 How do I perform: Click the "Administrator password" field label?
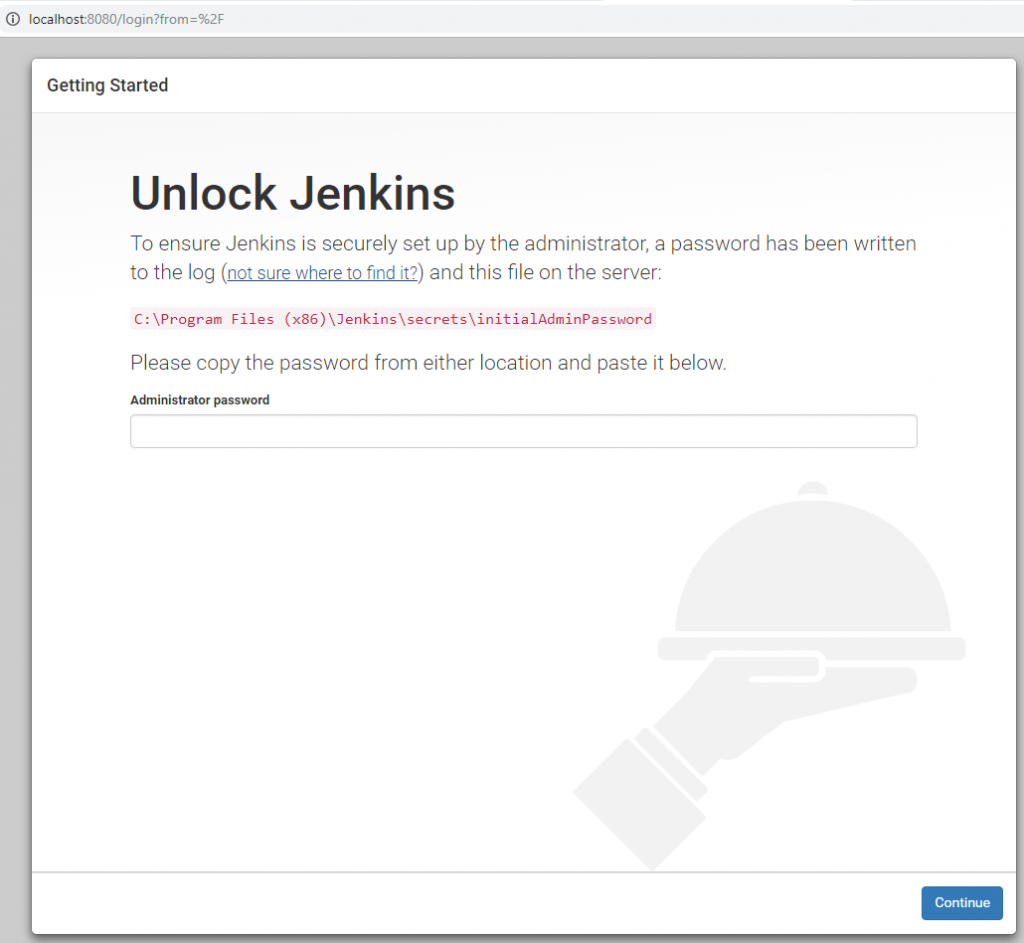coord(200,400)
